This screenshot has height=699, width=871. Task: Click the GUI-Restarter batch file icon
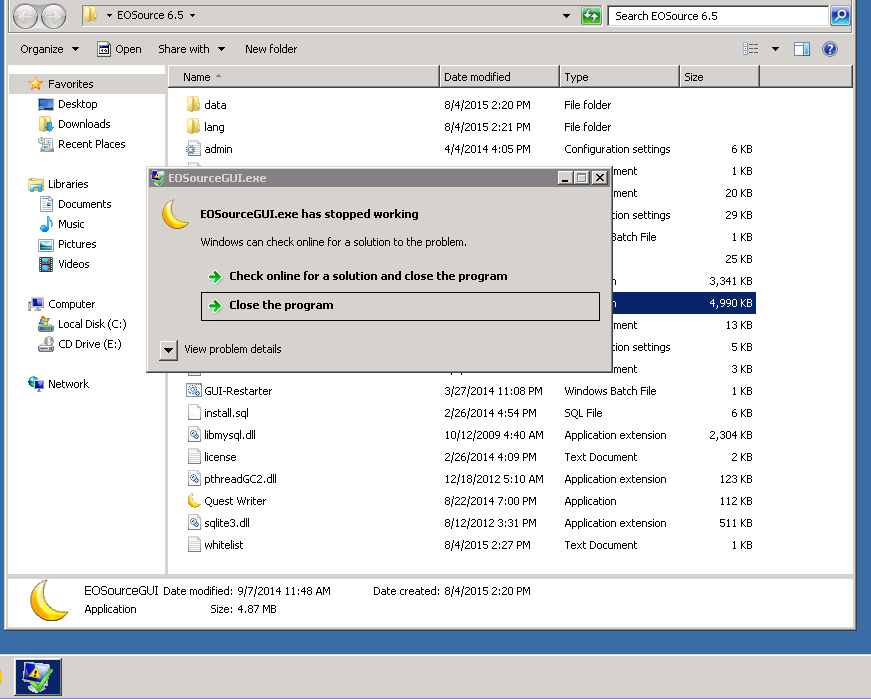(x=193, y=391)
